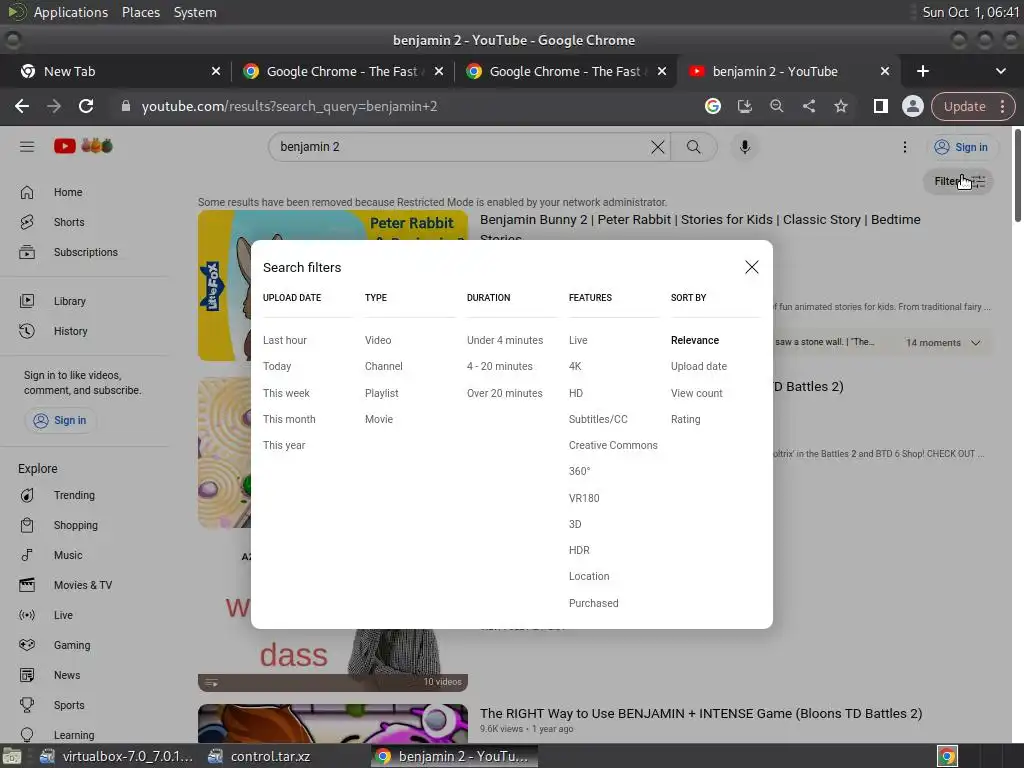The width and height of the screenshot is (1024, 768).
Task: Open the Chrome profile avatar
Action: click(912, 106)
